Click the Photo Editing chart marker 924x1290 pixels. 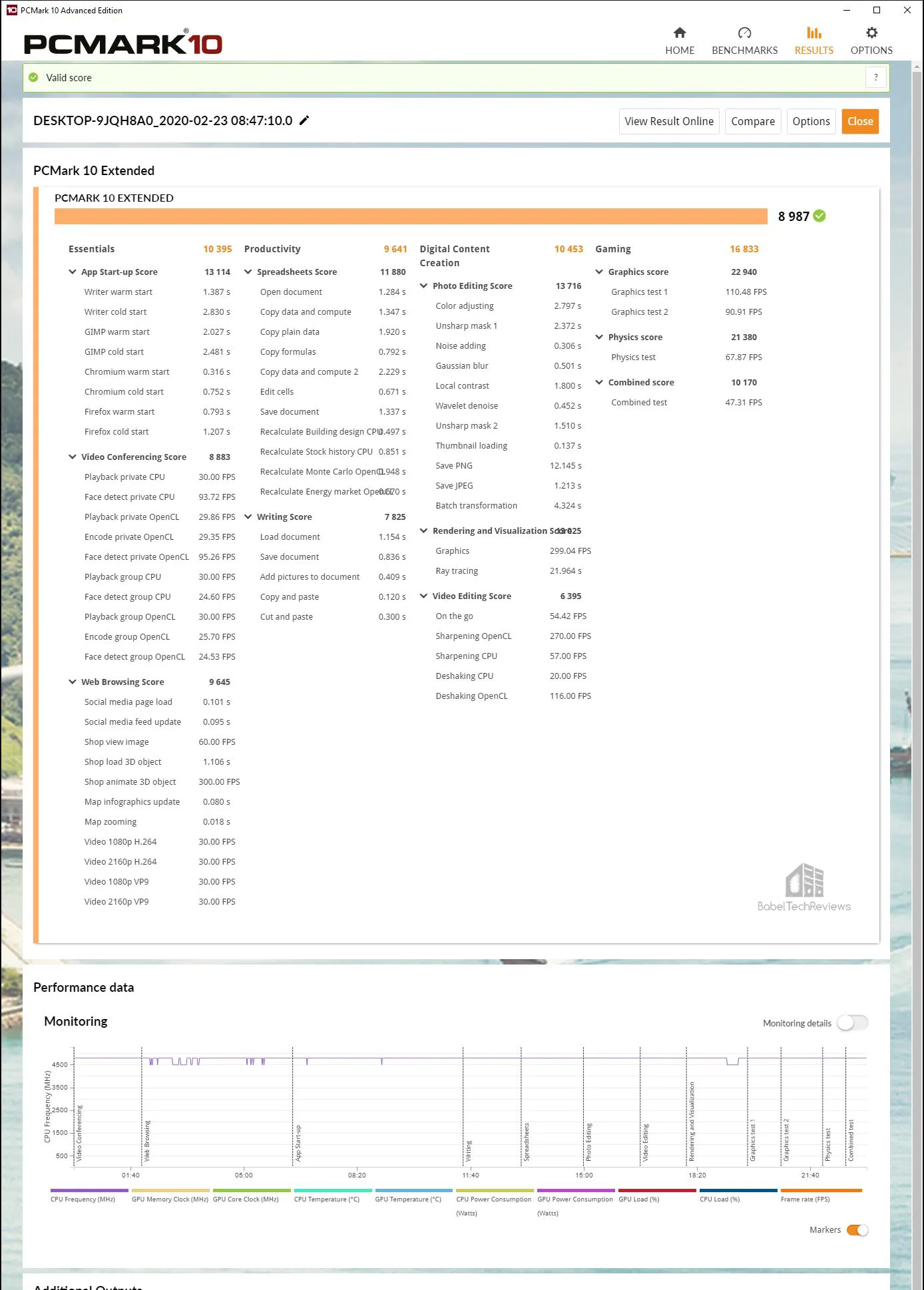tap(588, 1142)
